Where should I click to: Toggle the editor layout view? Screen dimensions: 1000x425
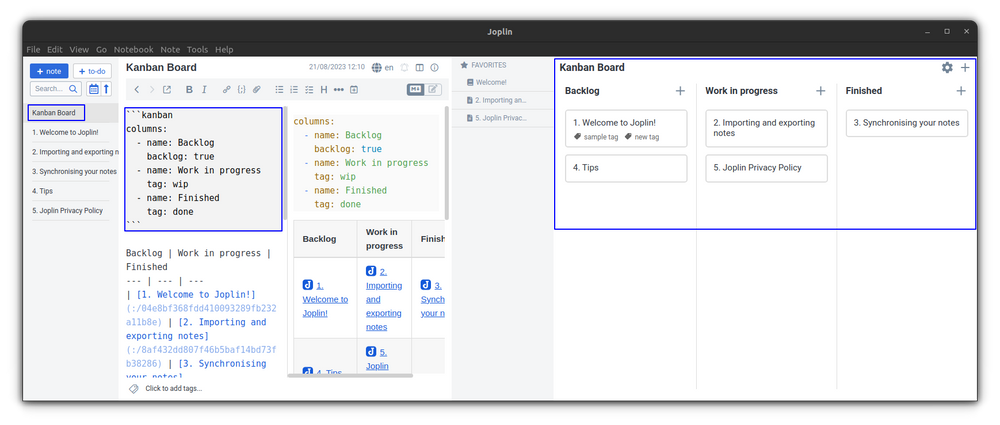click(x=419, y=68)
